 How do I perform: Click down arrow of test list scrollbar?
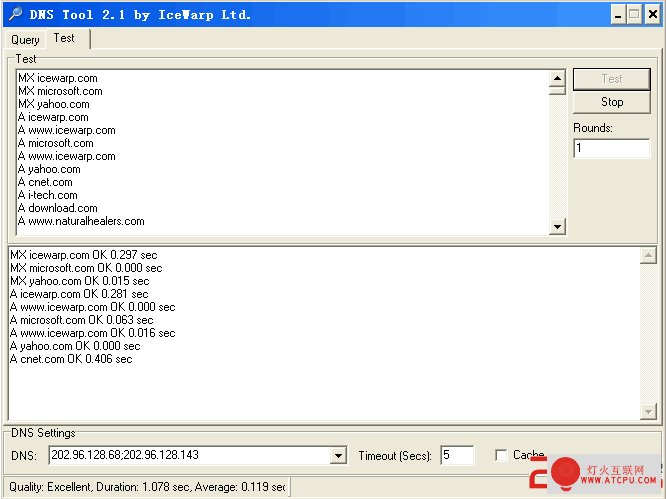(557, 226)
